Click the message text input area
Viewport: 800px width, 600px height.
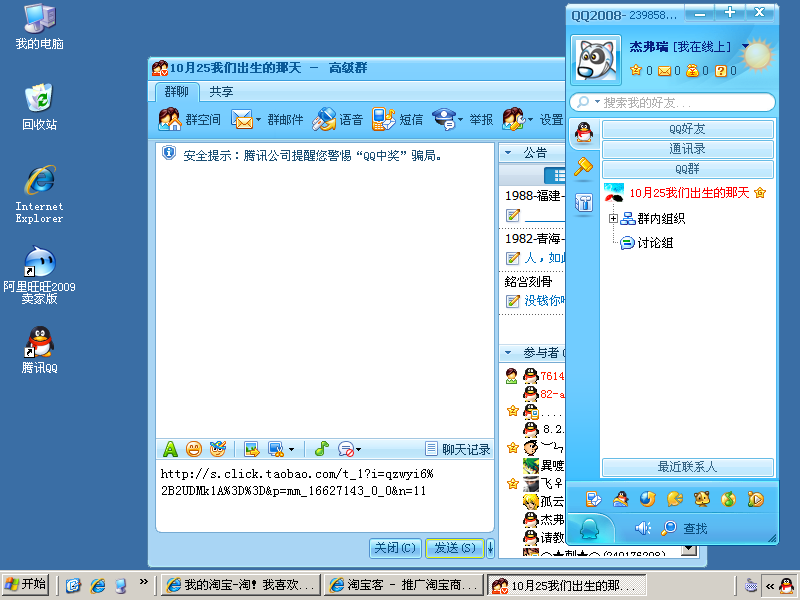tap(324, 495)
